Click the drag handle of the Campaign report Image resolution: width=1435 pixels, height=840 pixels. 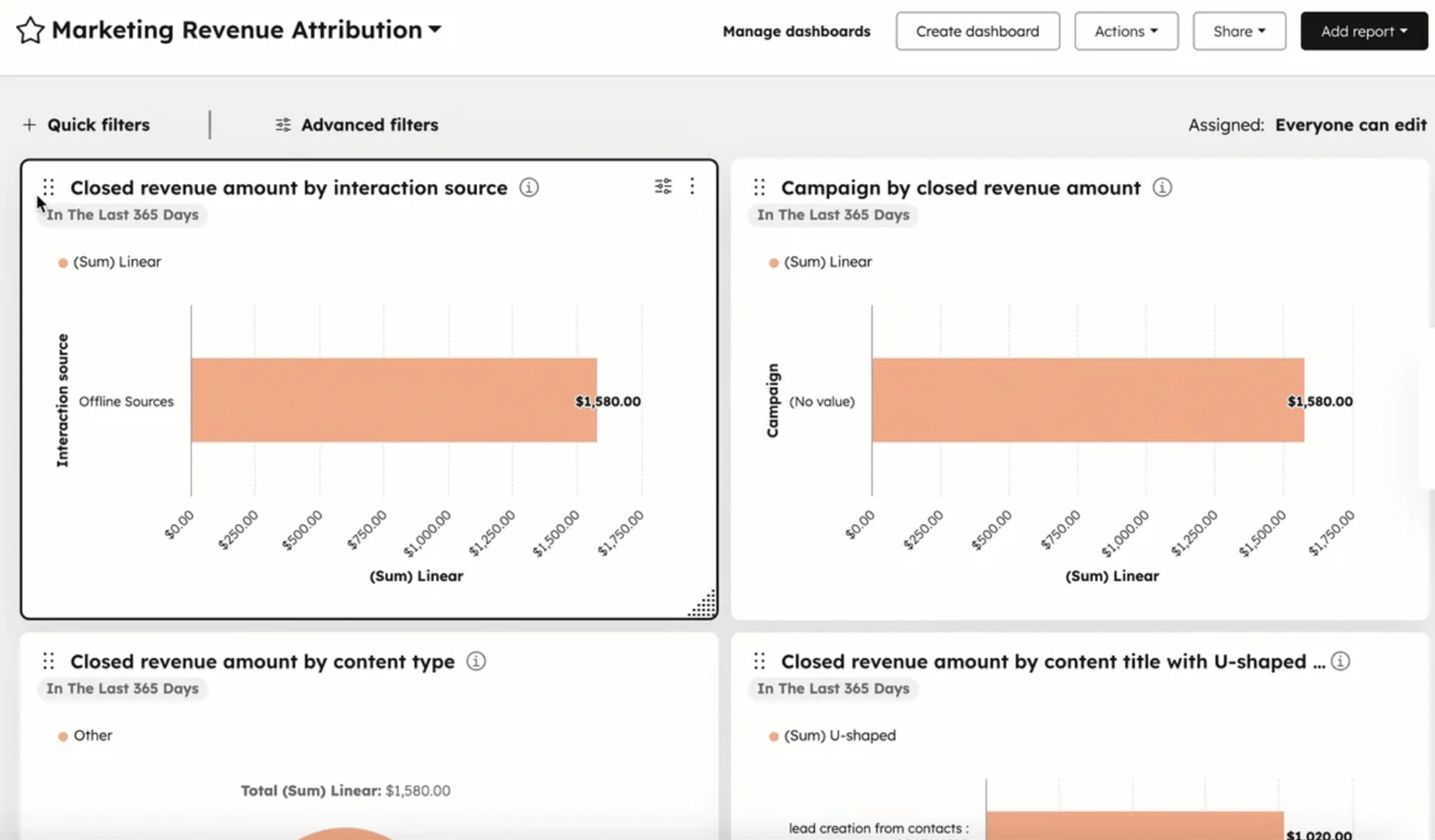click(x=760, y=186)
